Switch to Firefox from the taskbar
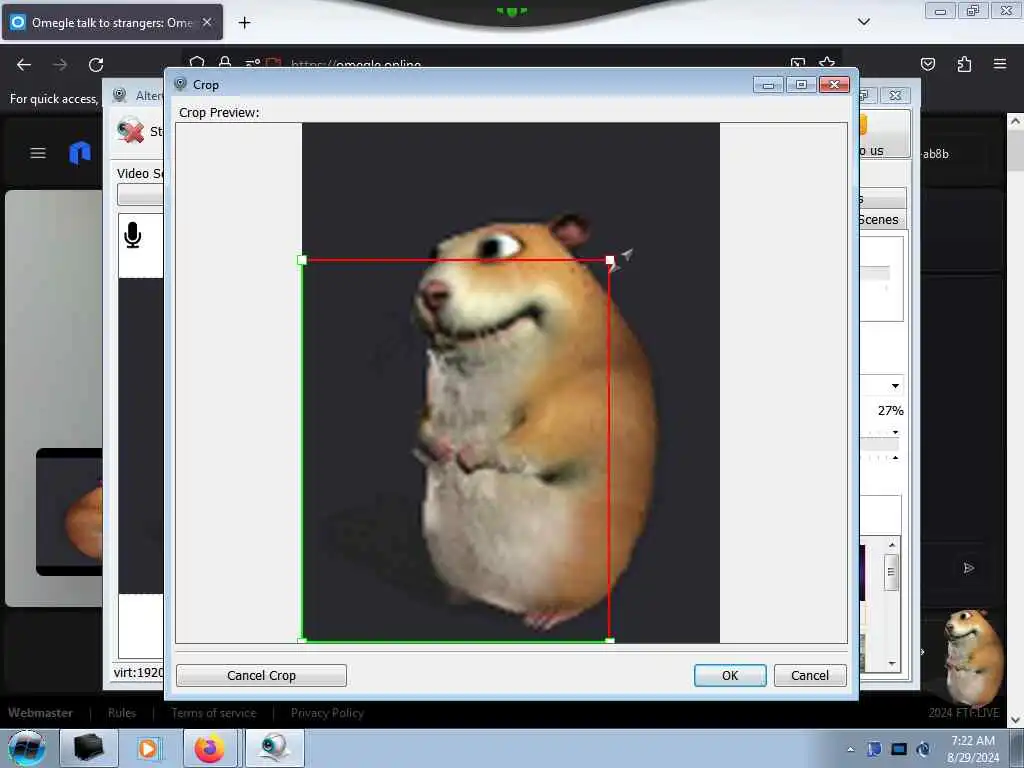The height and width of the screenshot is (768, 1024). click(x=210, y=748)
